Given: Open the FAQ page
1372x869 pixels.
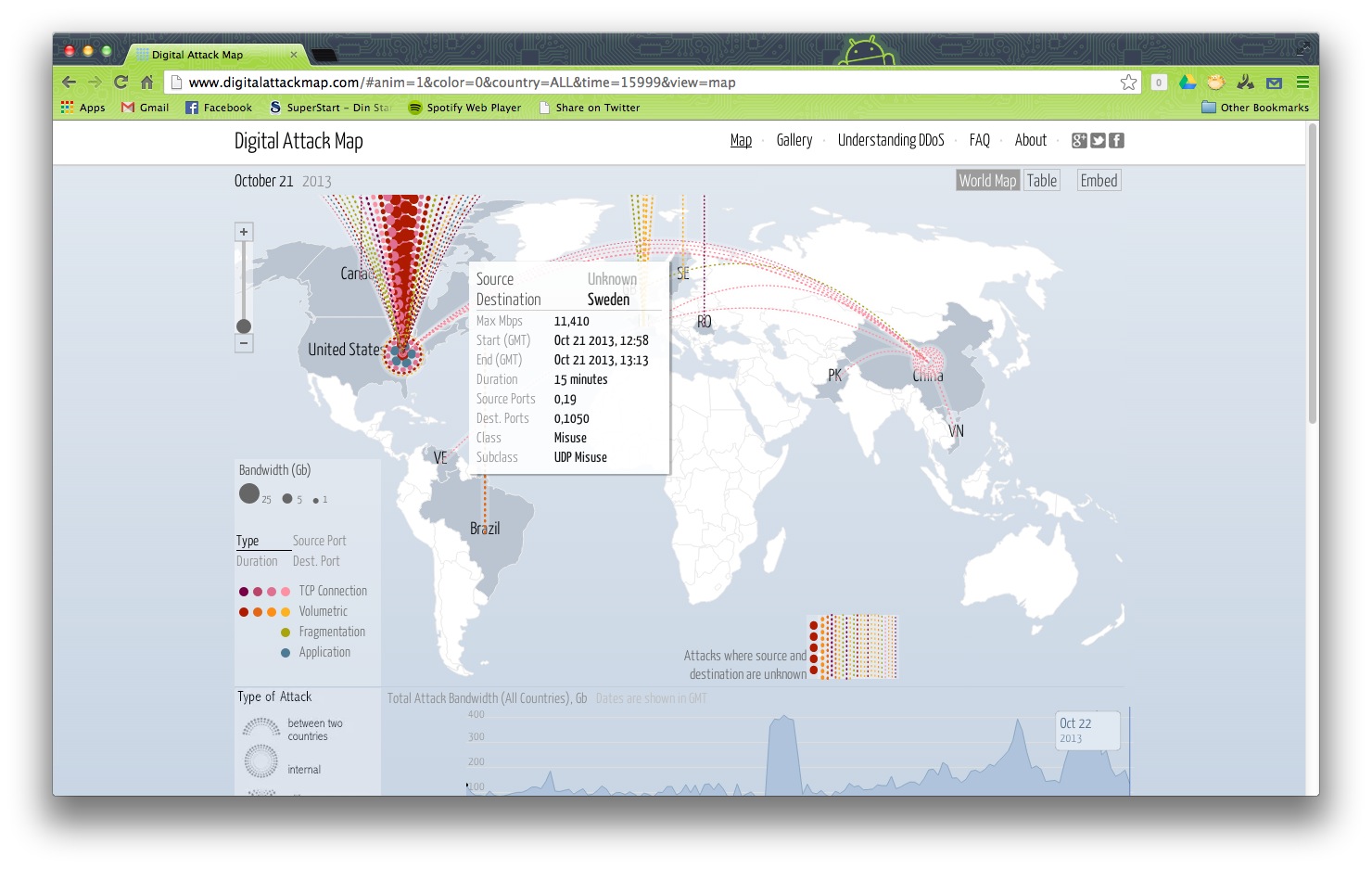Looking at the screenshot, I should [x=980, y=140].
